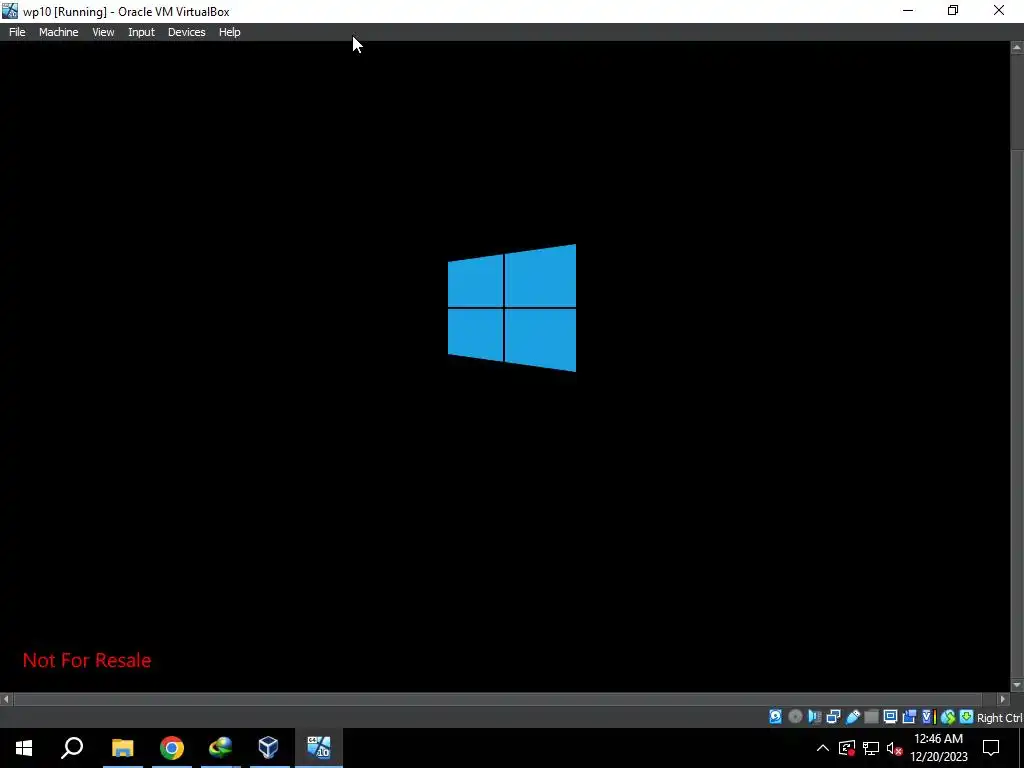Open the Input menu
Viewport: 1024px width, 768px height.
click(x=141, y=32)
